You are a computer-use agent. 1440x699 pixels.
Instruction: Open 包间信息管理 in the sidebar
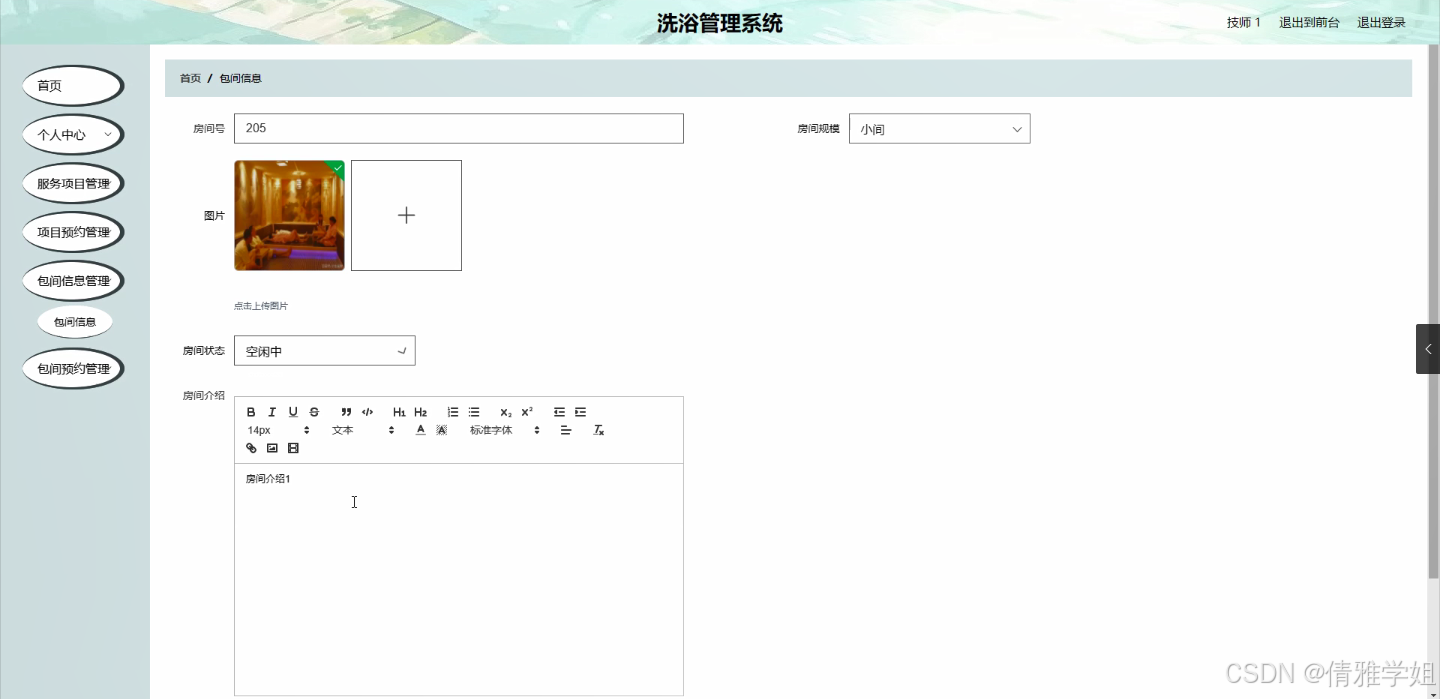tap(73, 281)
